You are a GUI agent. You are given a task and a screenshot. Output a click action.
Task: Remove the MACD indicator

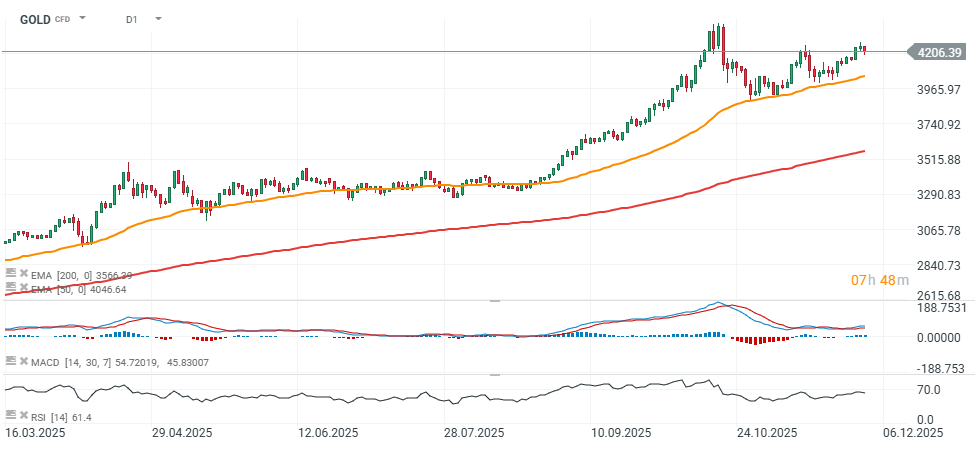pos(24,361)
